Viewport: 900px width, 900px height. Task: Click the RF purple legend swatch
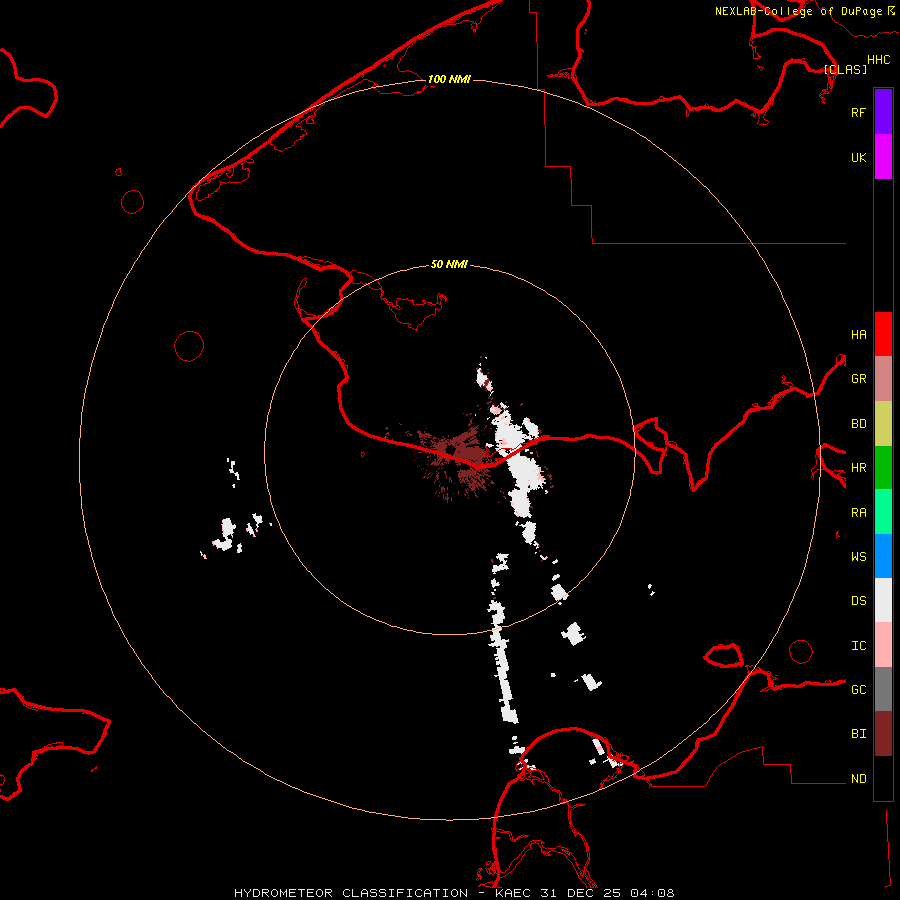pos(883,112)
